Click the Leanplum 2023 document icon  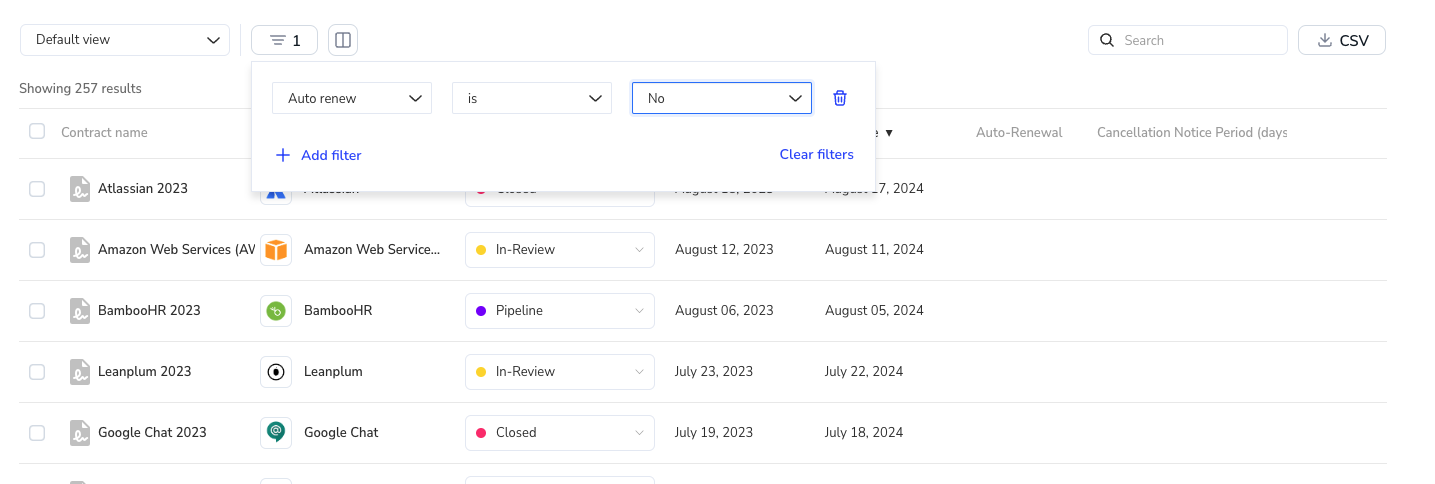pyautogui.click(x=80, y=372)
